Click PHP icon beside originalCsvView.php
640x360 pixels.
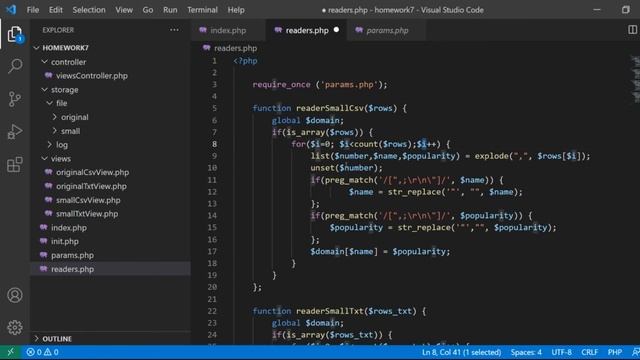49,172
